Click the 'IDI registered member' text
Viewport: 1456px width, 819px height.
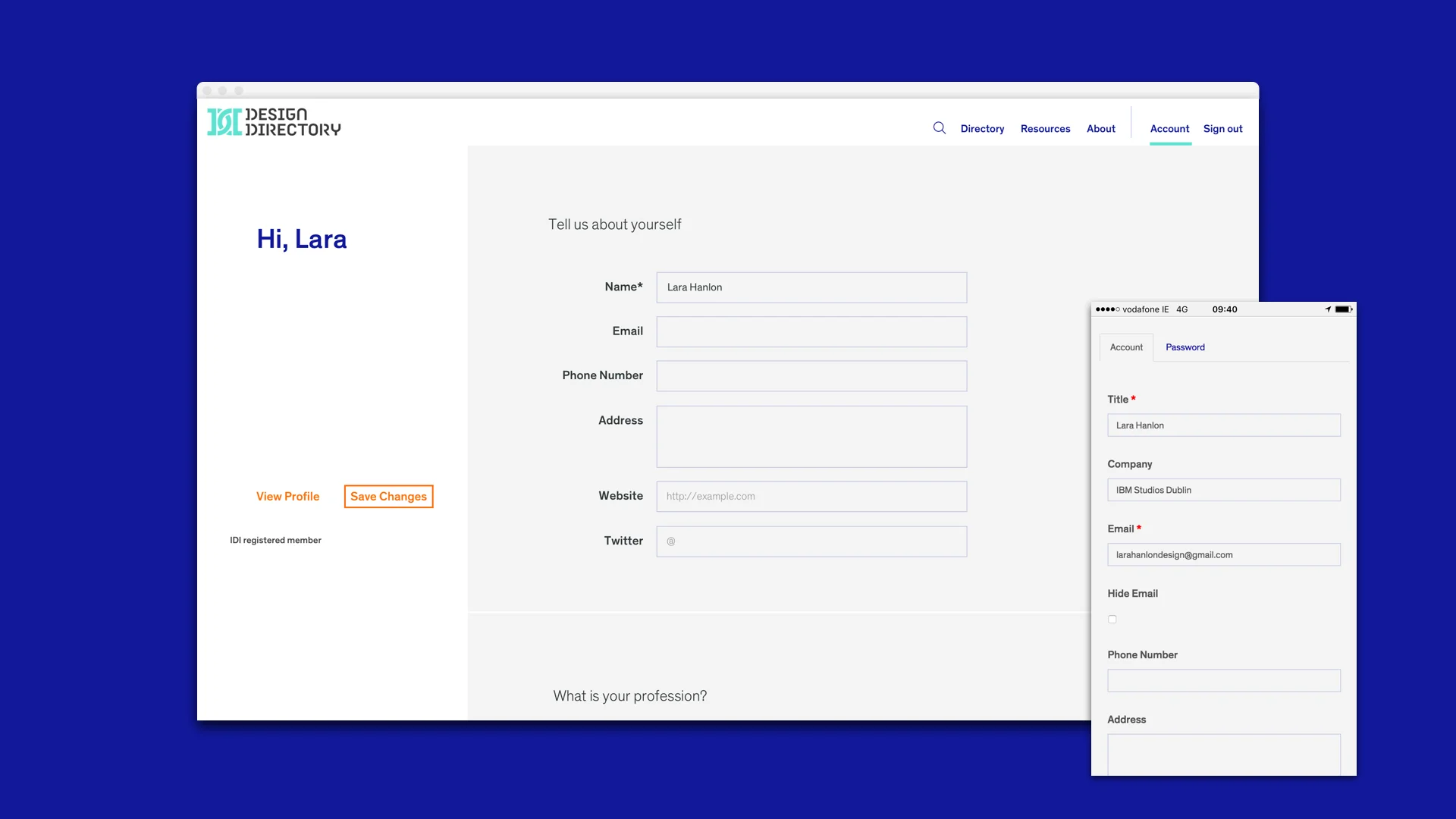[x=275, y=541]
